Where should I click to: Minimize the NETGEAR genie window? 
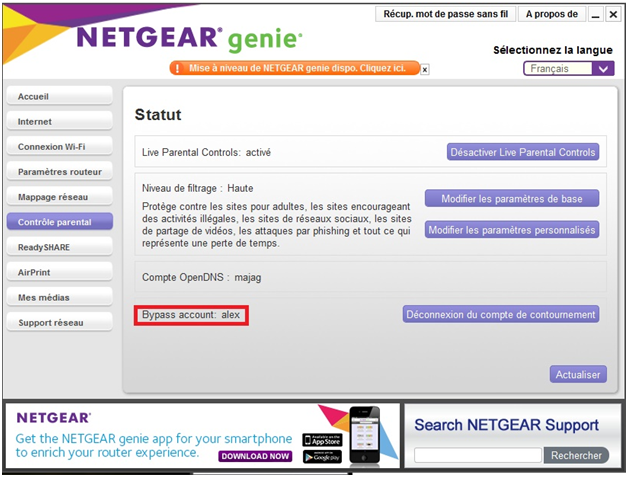[x=596, y=14]
